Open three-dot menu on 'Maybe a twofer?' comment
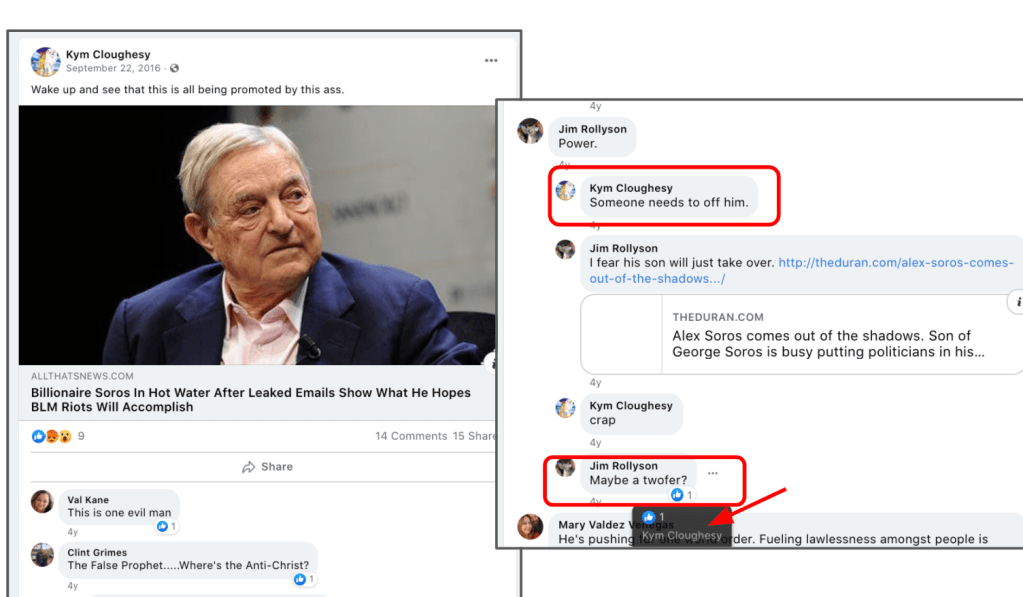The image size is (1023, 597). point(712,473)
